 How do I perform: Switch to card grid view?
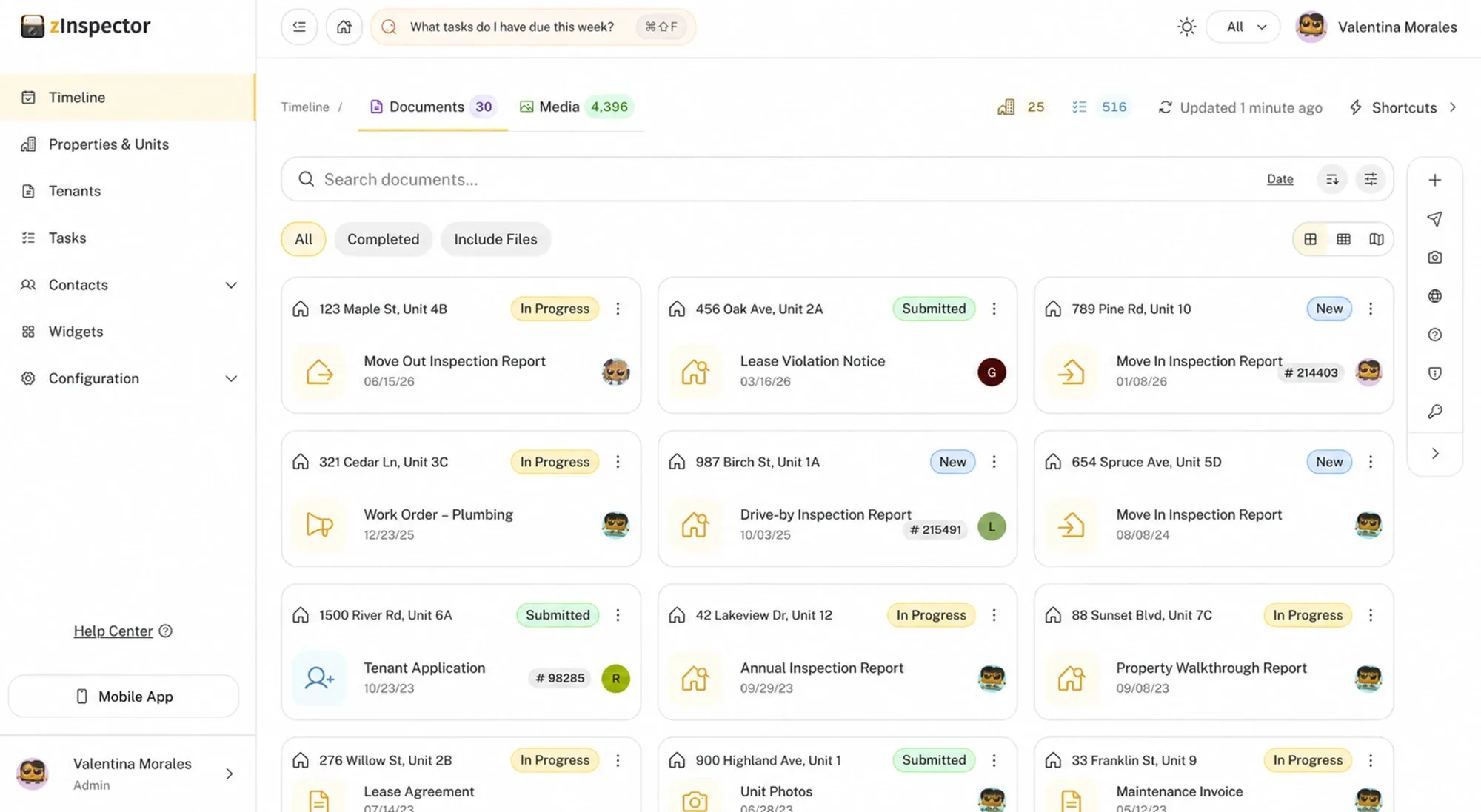(x=1310, y=239)
